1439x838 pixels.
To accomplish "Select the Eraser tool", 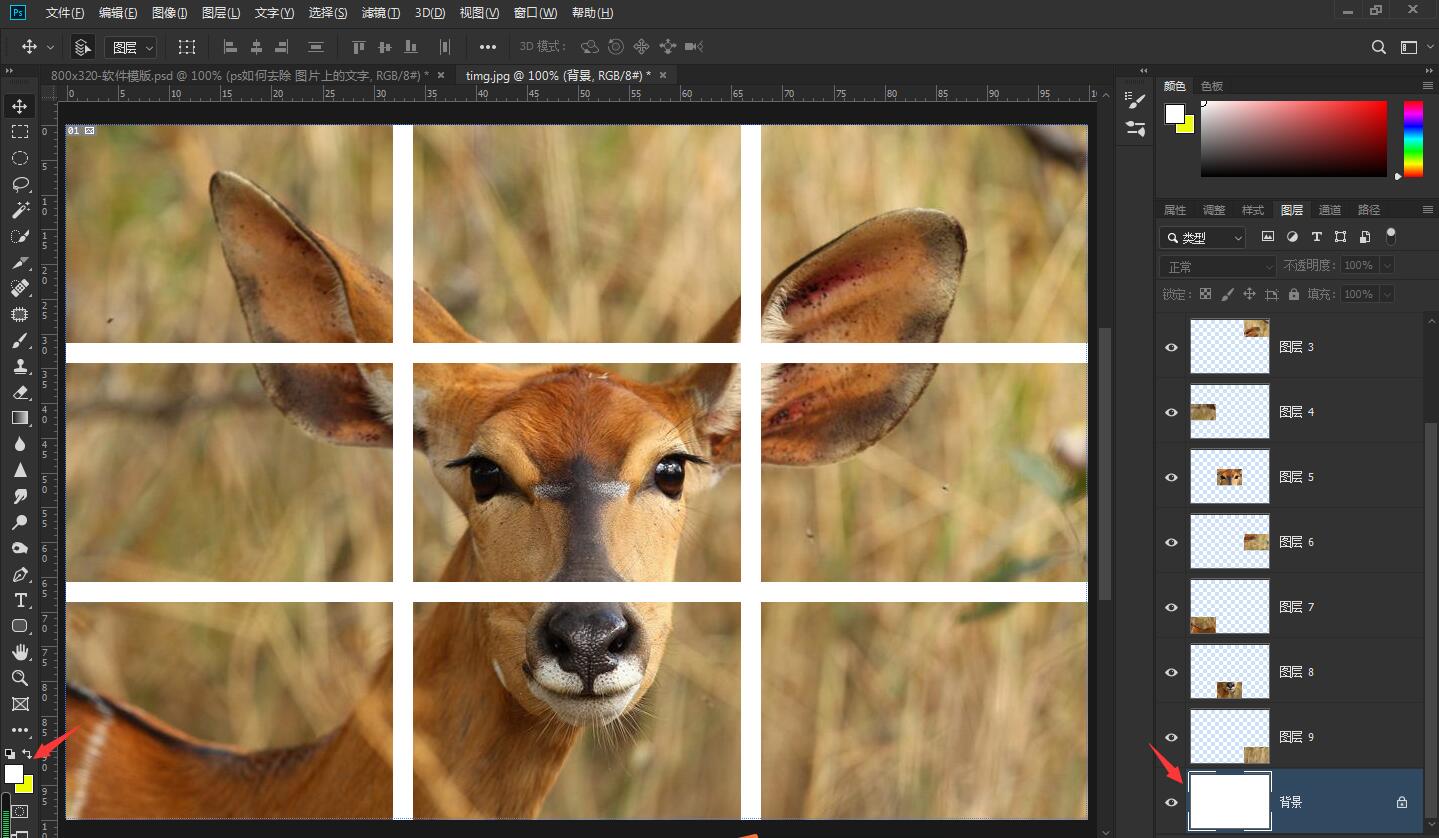I will [x=19, y=392].
